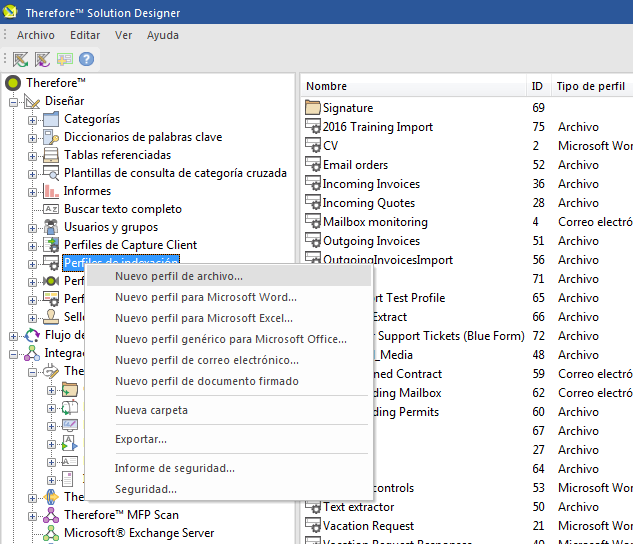The height and width of the screenshot is (544, 633).
Task: Select the Incoming Quotes row text
Action: pyautogui.click(x=369, y=203)
